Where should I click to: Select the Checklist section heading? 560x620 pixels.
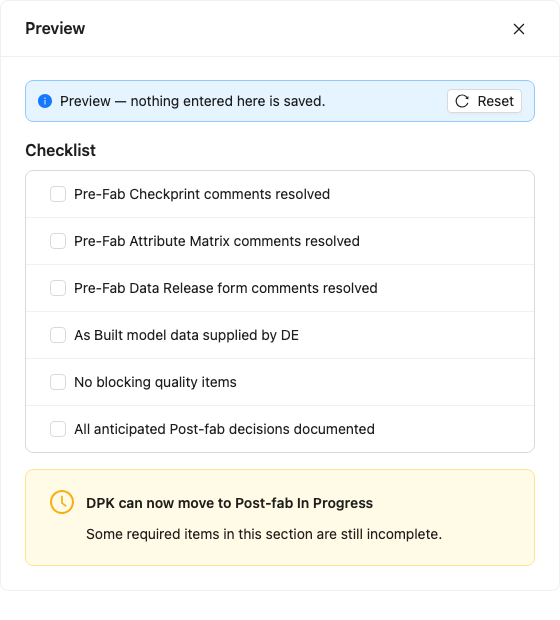(x=61, y=150)
